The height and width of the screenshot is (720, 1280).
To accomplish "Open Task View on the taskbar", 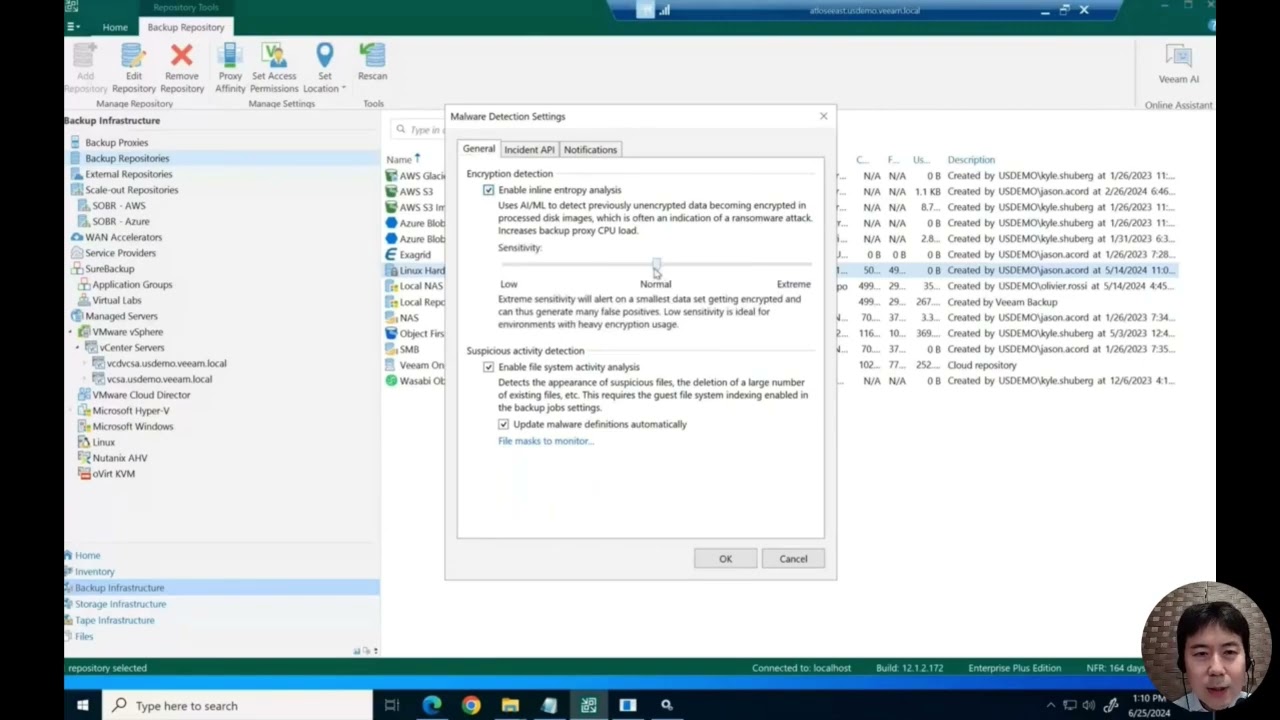I will point(392,705).
